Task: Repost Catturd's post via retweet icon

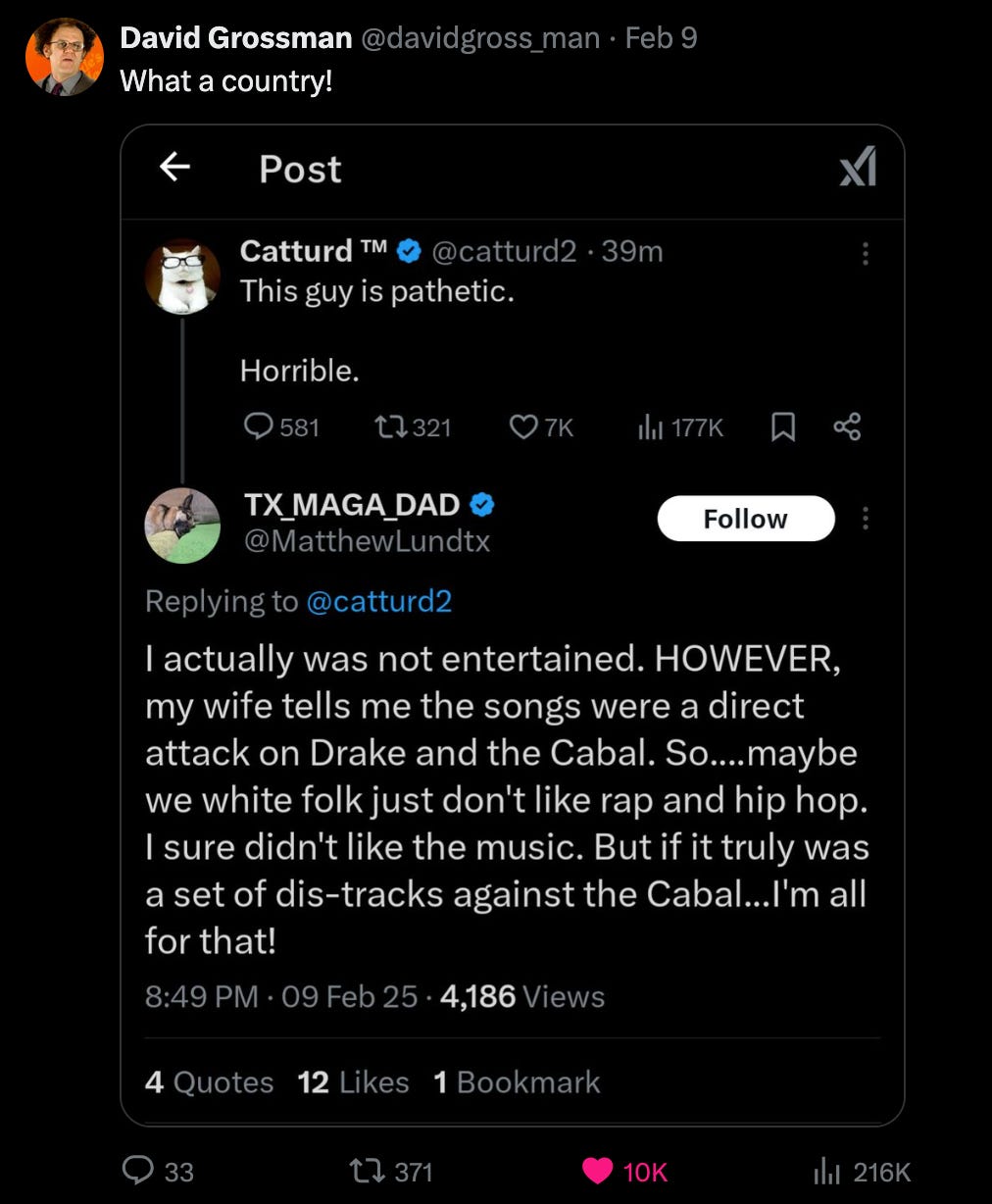Action: tap(388, 426)
